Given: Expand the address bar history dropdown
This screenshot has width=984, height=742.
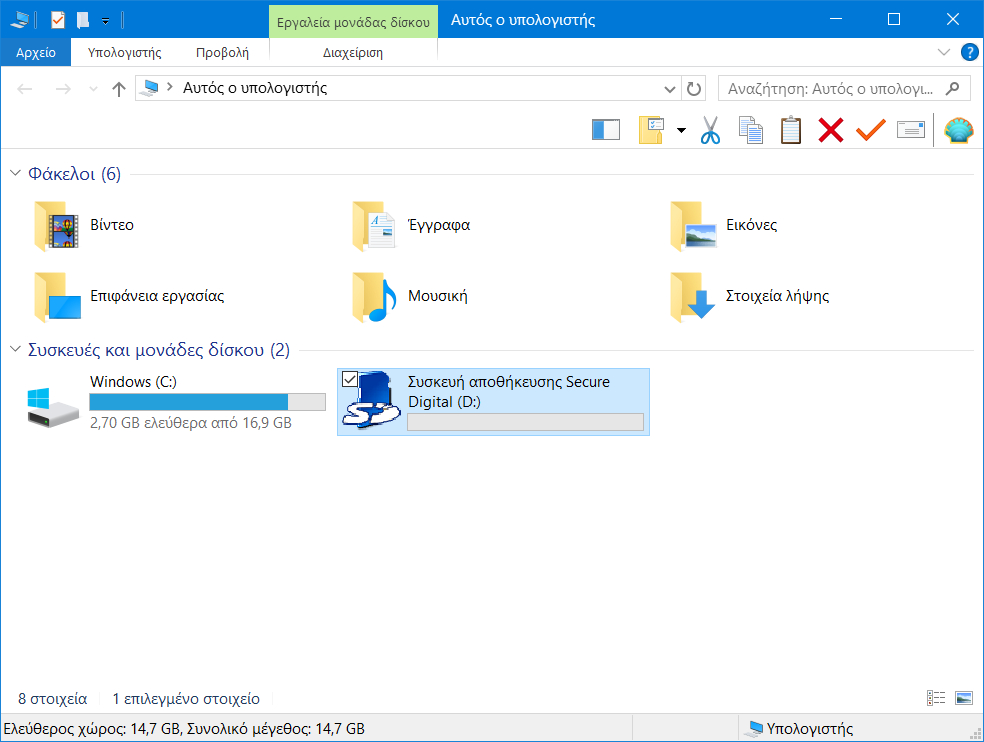Looking at the screenshot, I should 670,89.
